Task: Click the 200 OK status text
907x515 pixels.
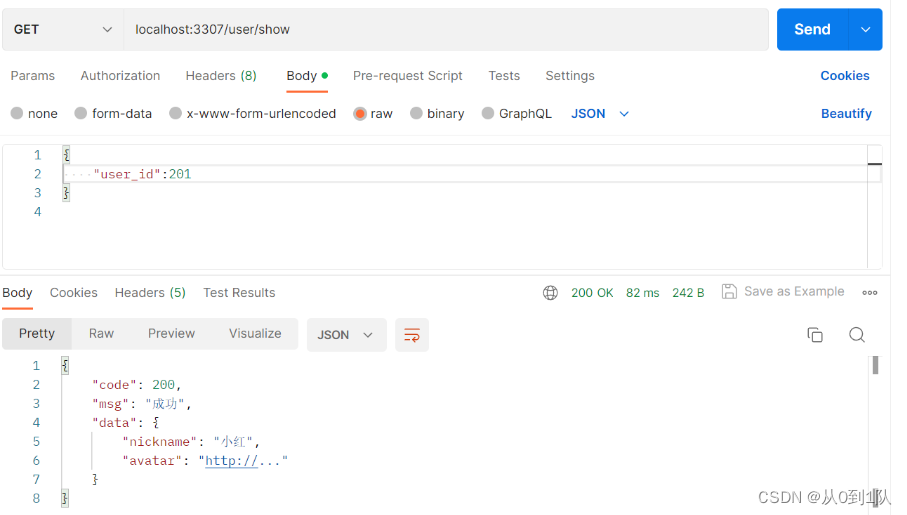Action: pos(592,293)
